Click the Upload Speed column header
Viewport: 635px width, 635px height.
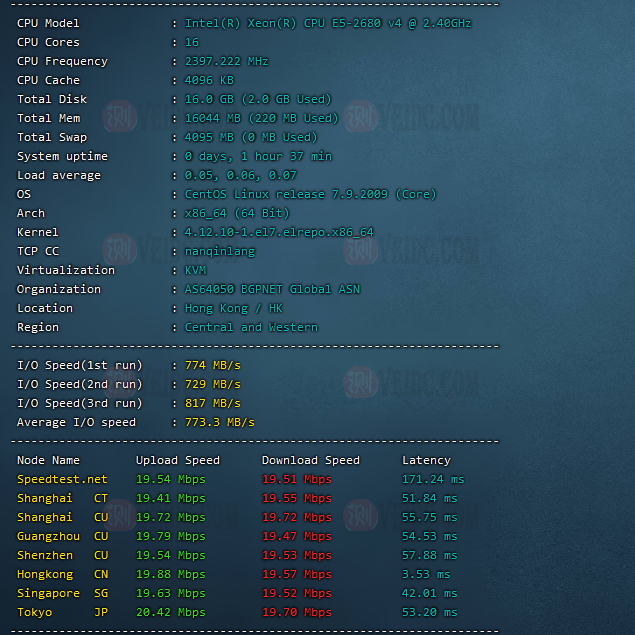click(177, 460)
